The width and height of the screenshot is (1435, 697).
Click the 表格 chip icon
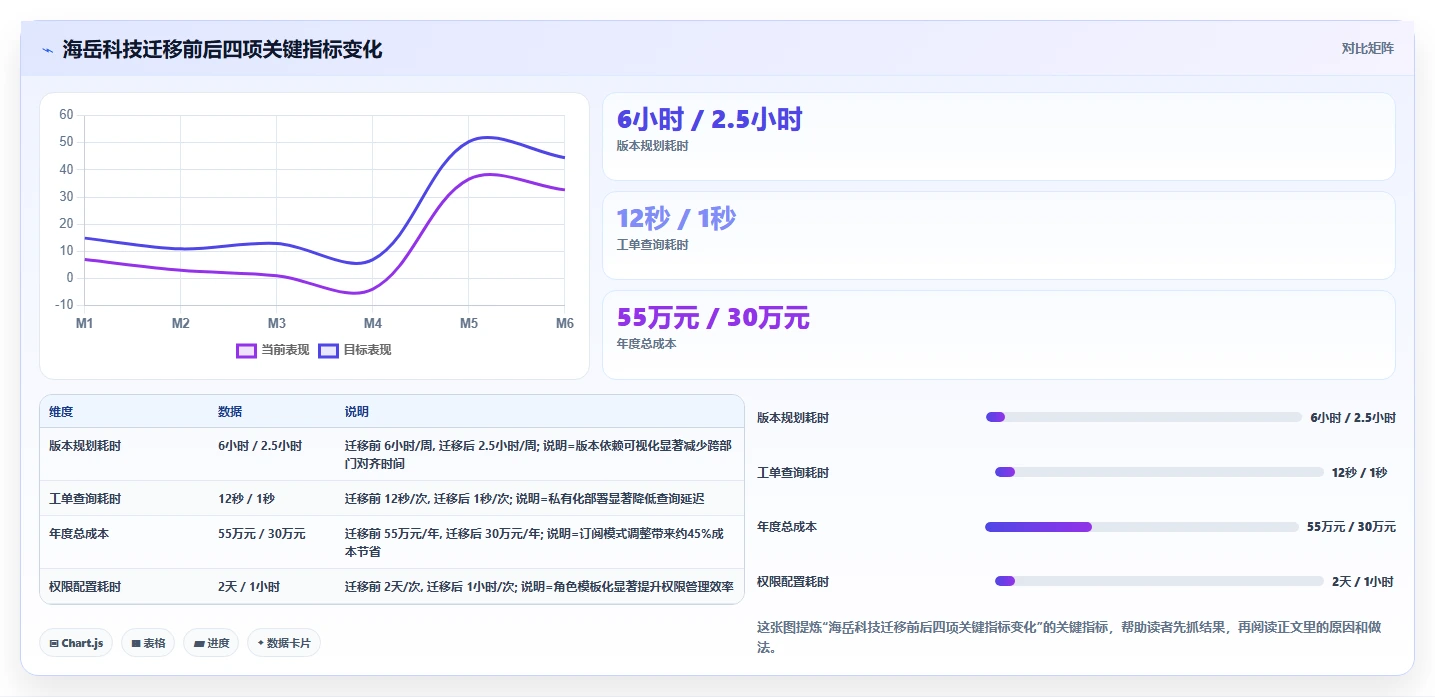click(135, 643)
